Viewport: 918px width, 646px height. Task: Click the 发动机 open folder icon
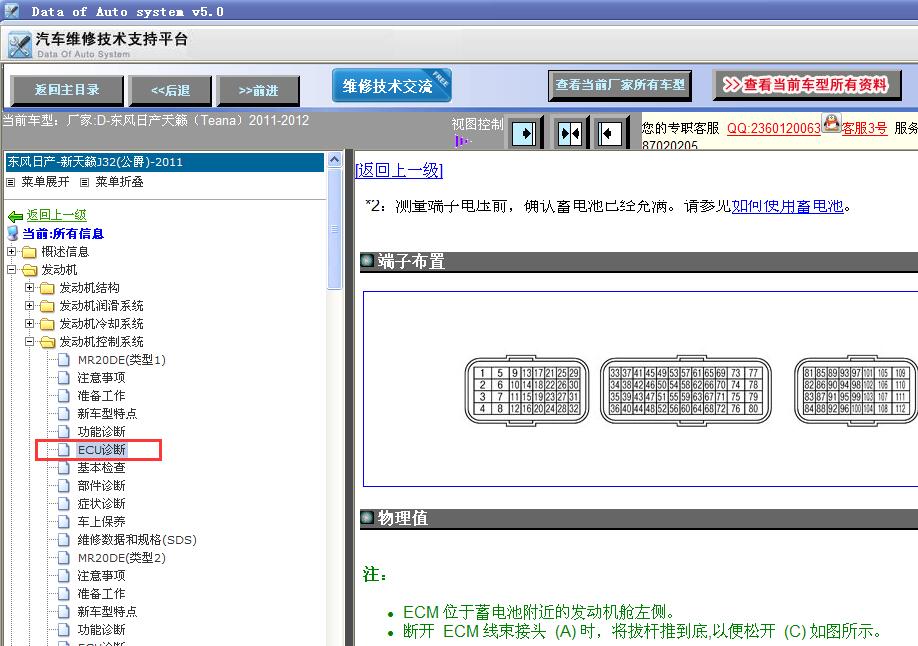coord(29,271)
